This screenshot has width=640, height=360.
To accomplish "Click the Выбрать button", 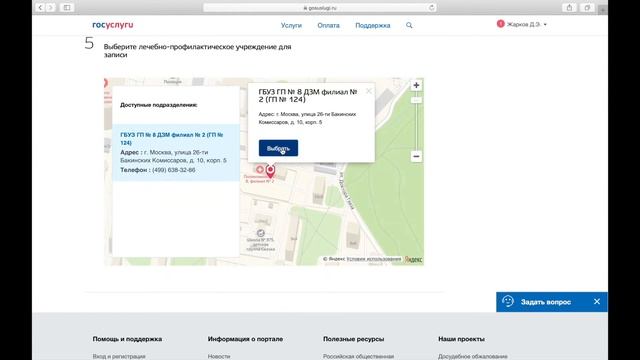I will point(278,148).
